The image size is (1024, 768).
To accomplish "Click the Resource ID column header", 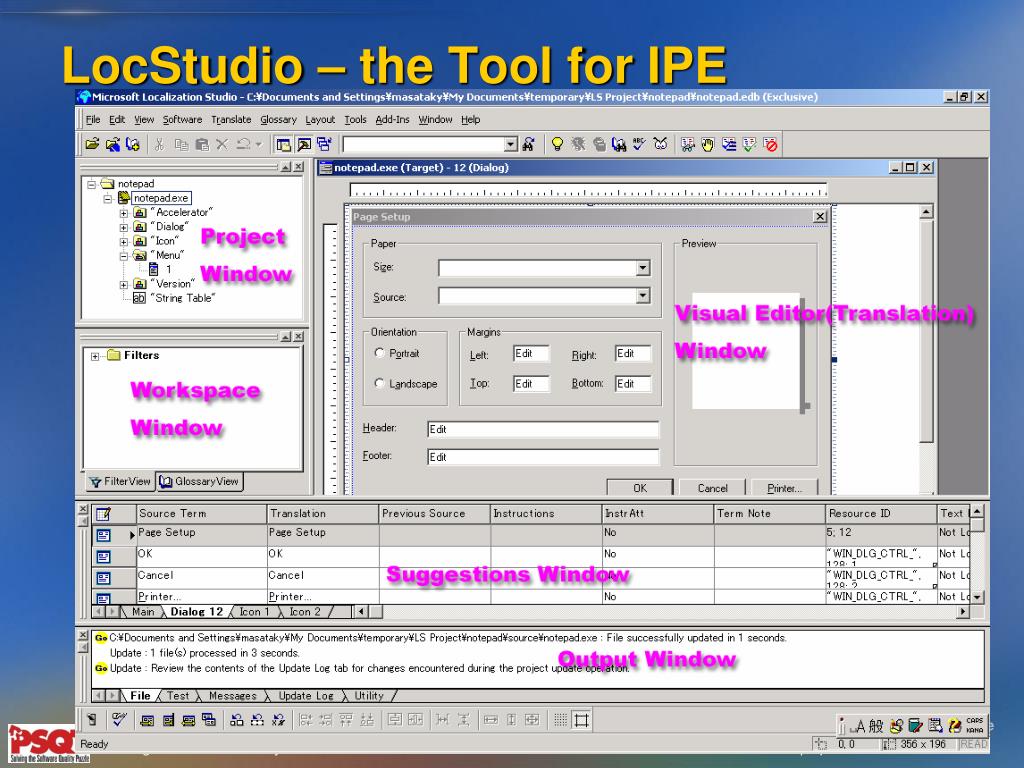I will pyautogui.click(x=881, y=514).
